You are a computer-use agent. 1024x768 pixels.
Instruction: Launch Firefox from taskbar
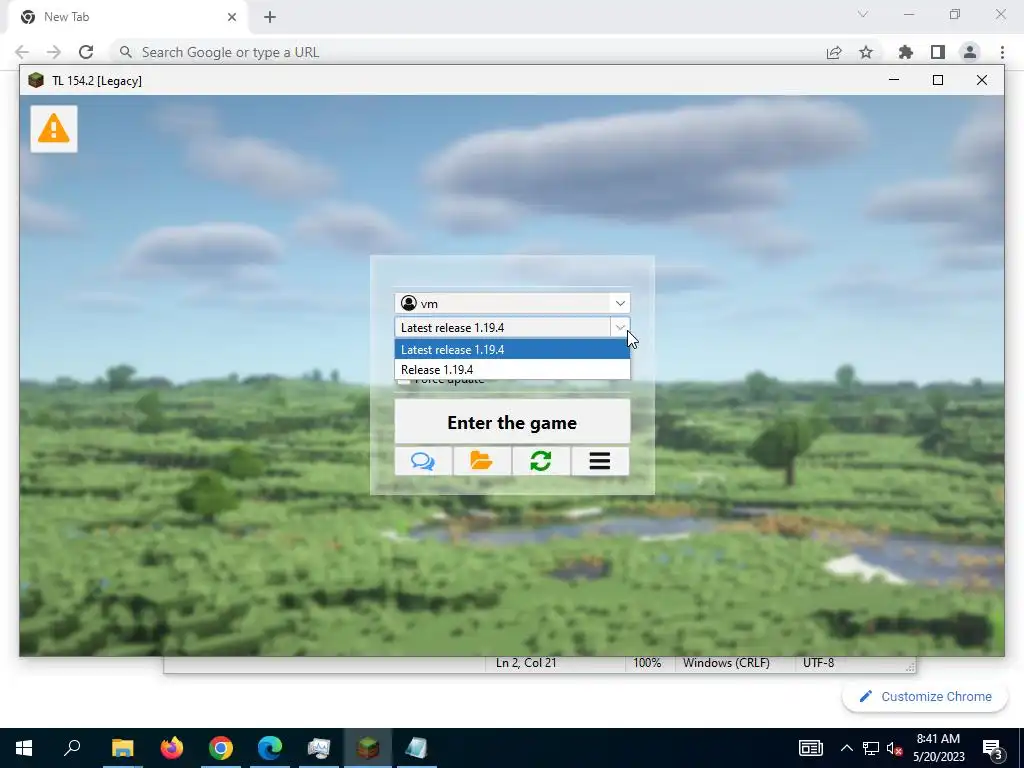[172, 748]
